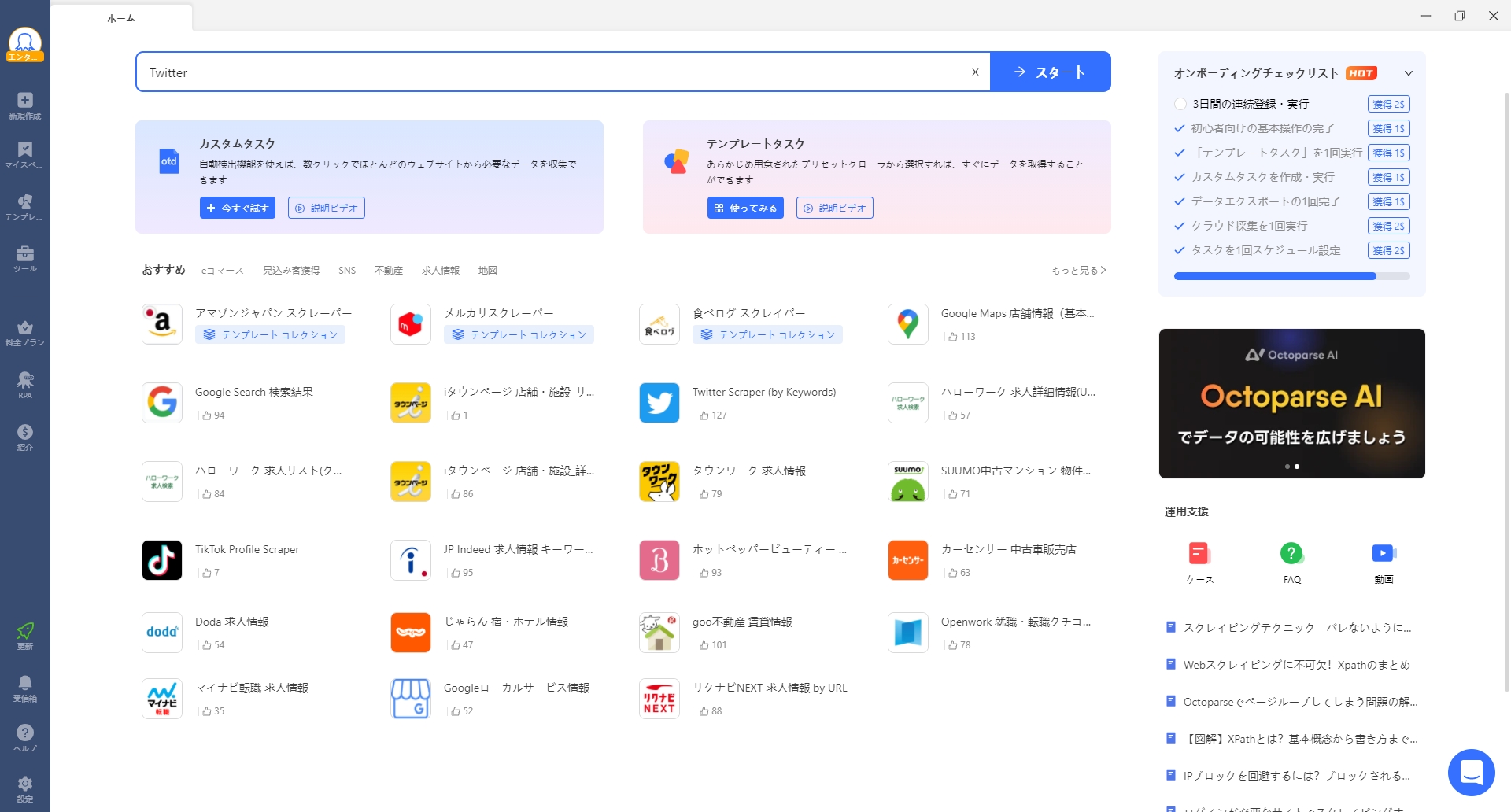Image resolution: width=1511 pixels, height=812 pixels.
Task: Toggle the 3日間の連続登録・実行 radio circle
Action: (x=1180, y=104)
